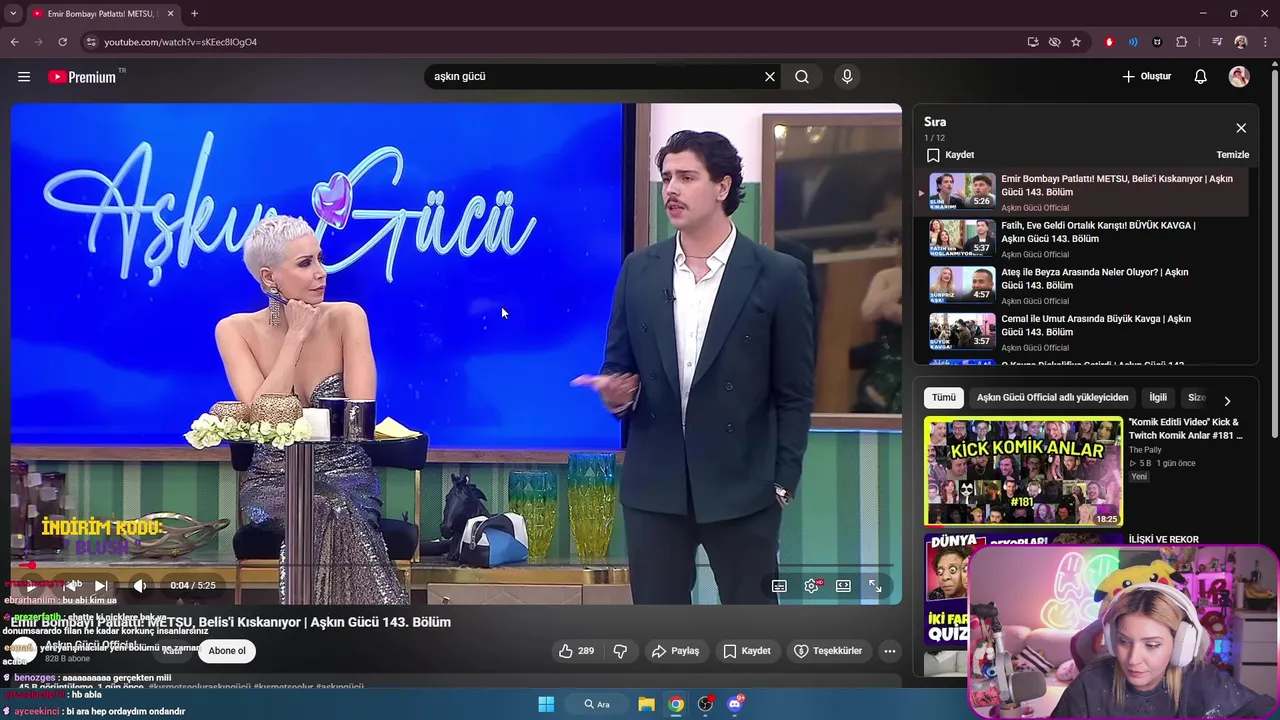Image resolution: width=1280 pixels, height=720 pixels.
Task: Open the tab search dropdown arrow
Action: [13, 14]
